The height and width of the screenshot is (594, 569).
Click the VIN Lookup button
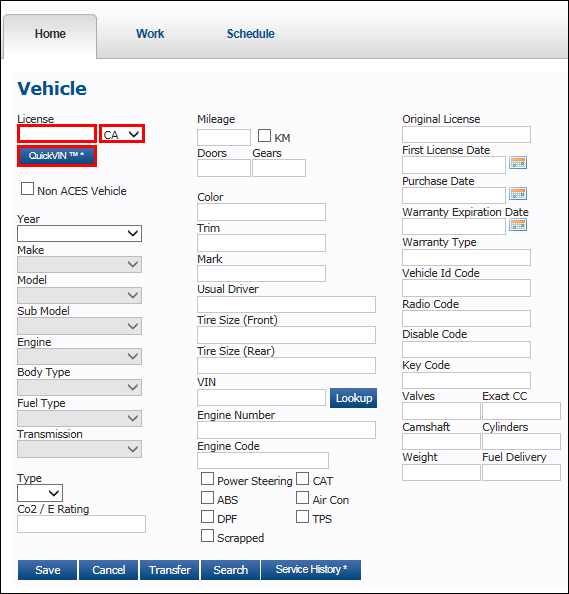tap(353, 398)
